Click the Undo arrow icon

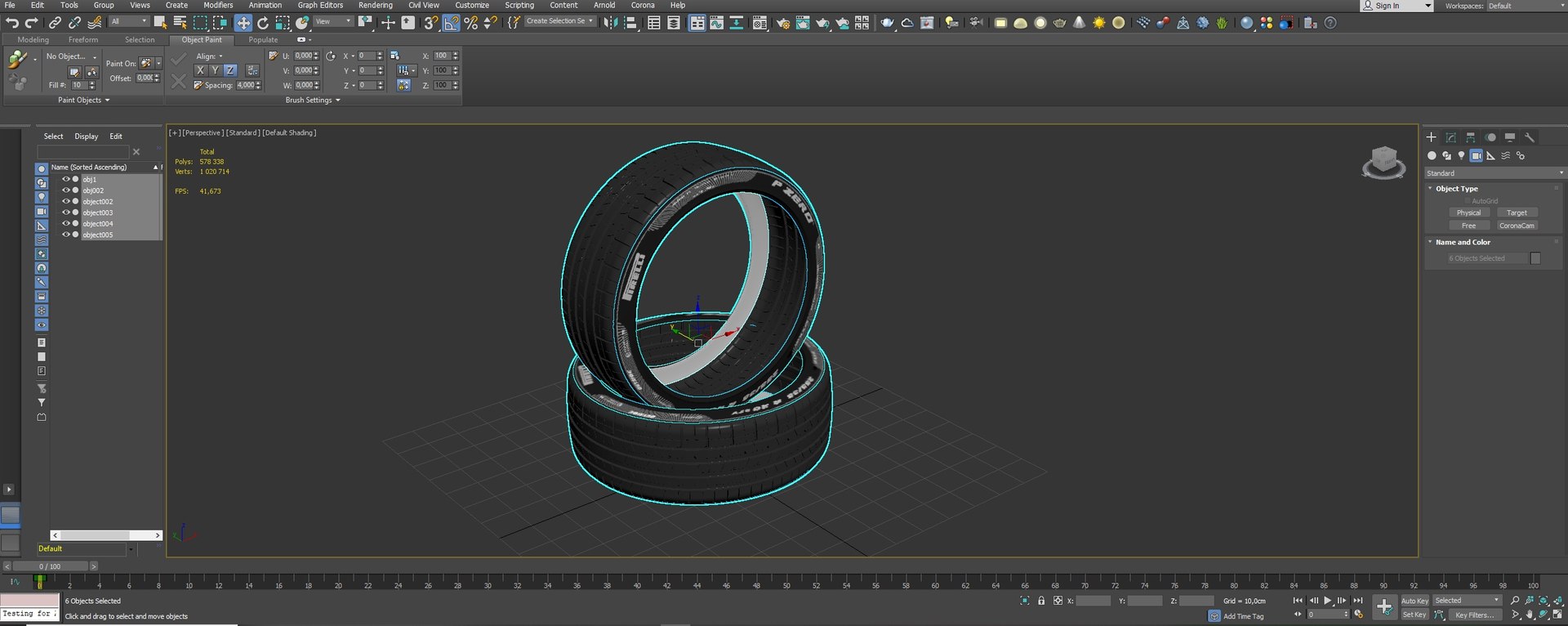12,23
